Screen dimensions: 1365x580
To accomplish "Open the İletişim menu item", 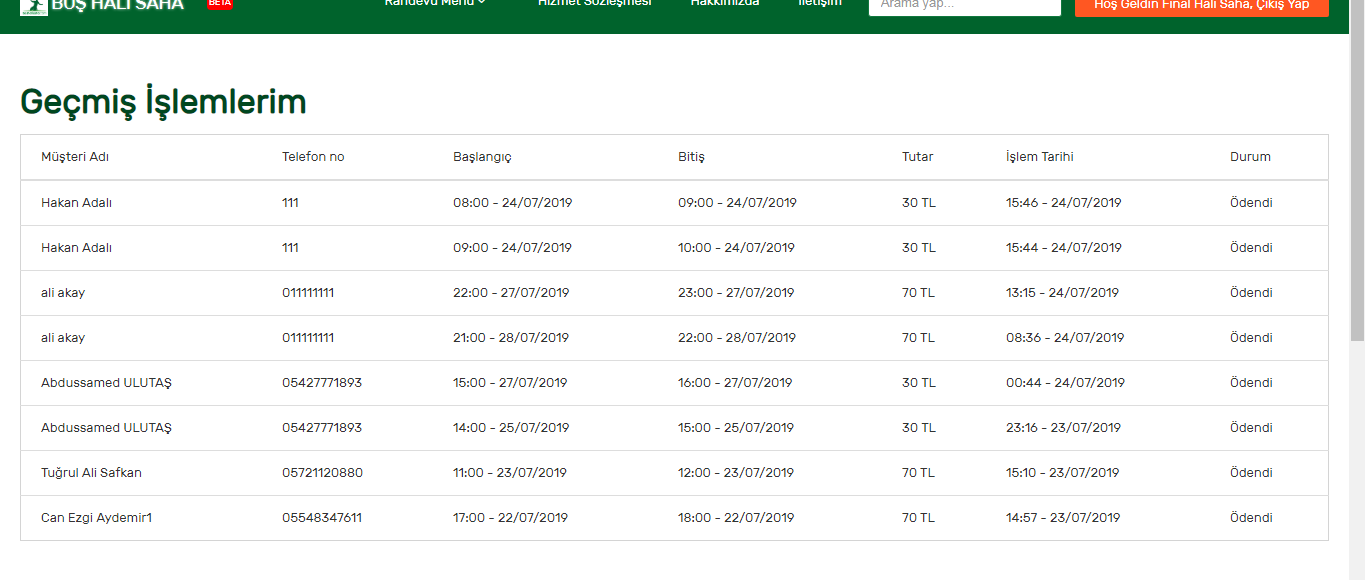I will point(820,4).
